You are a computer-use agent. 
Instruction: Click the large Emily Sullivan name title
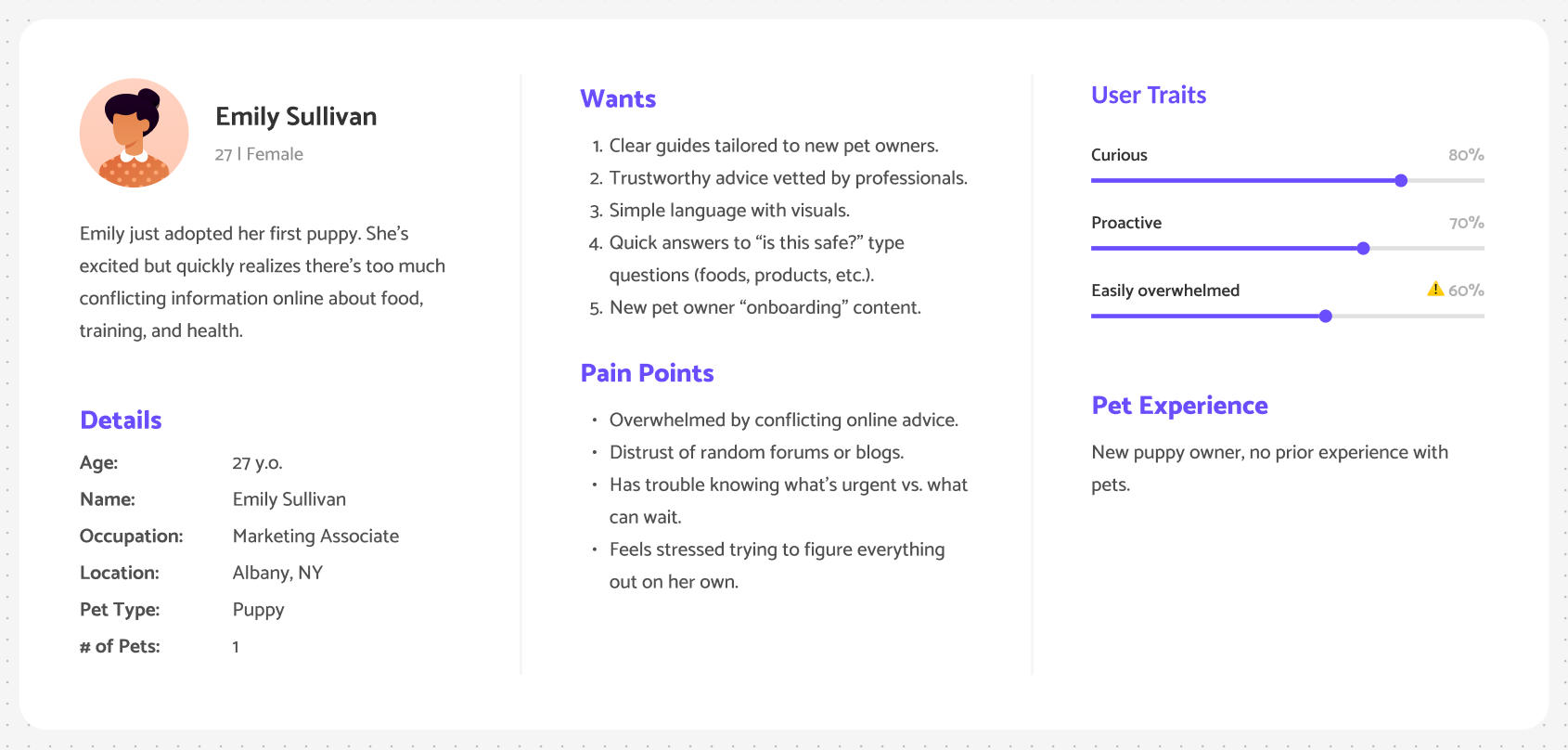point(296,117)
